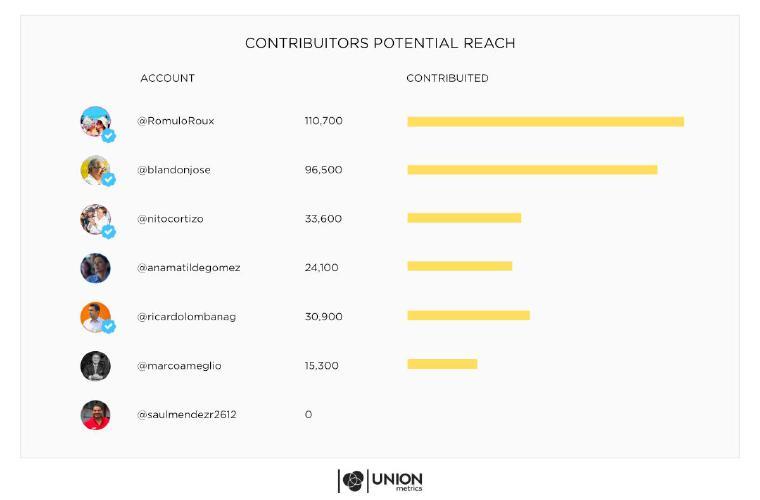Image resolution: width=760 pixels, height=500 pixels.
Task: Select the @marcoameglio handle text
Action: pos(179,366)
